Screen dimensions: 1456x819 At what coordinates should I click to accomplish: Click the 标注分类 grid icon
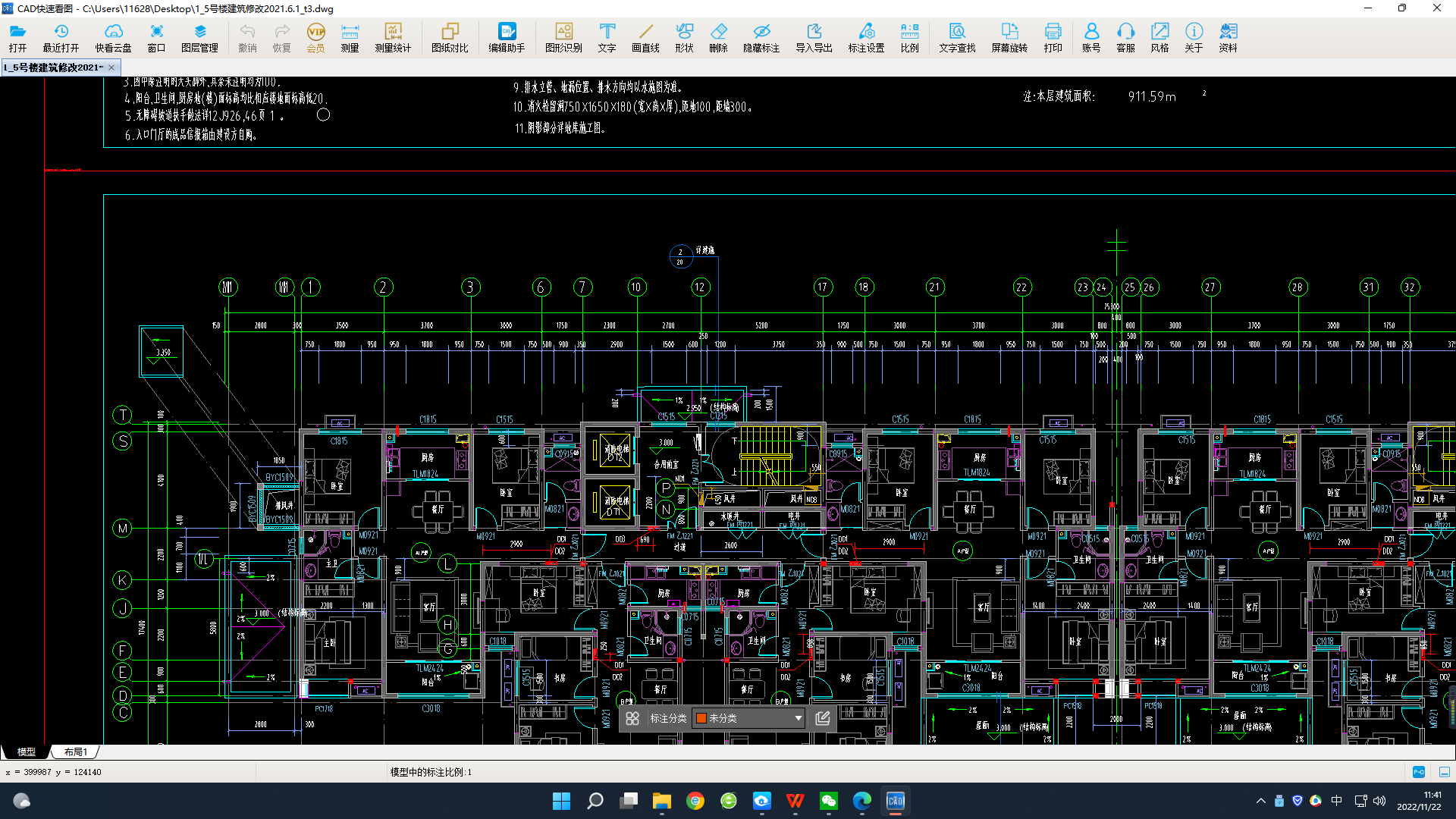tap(632, 718)
